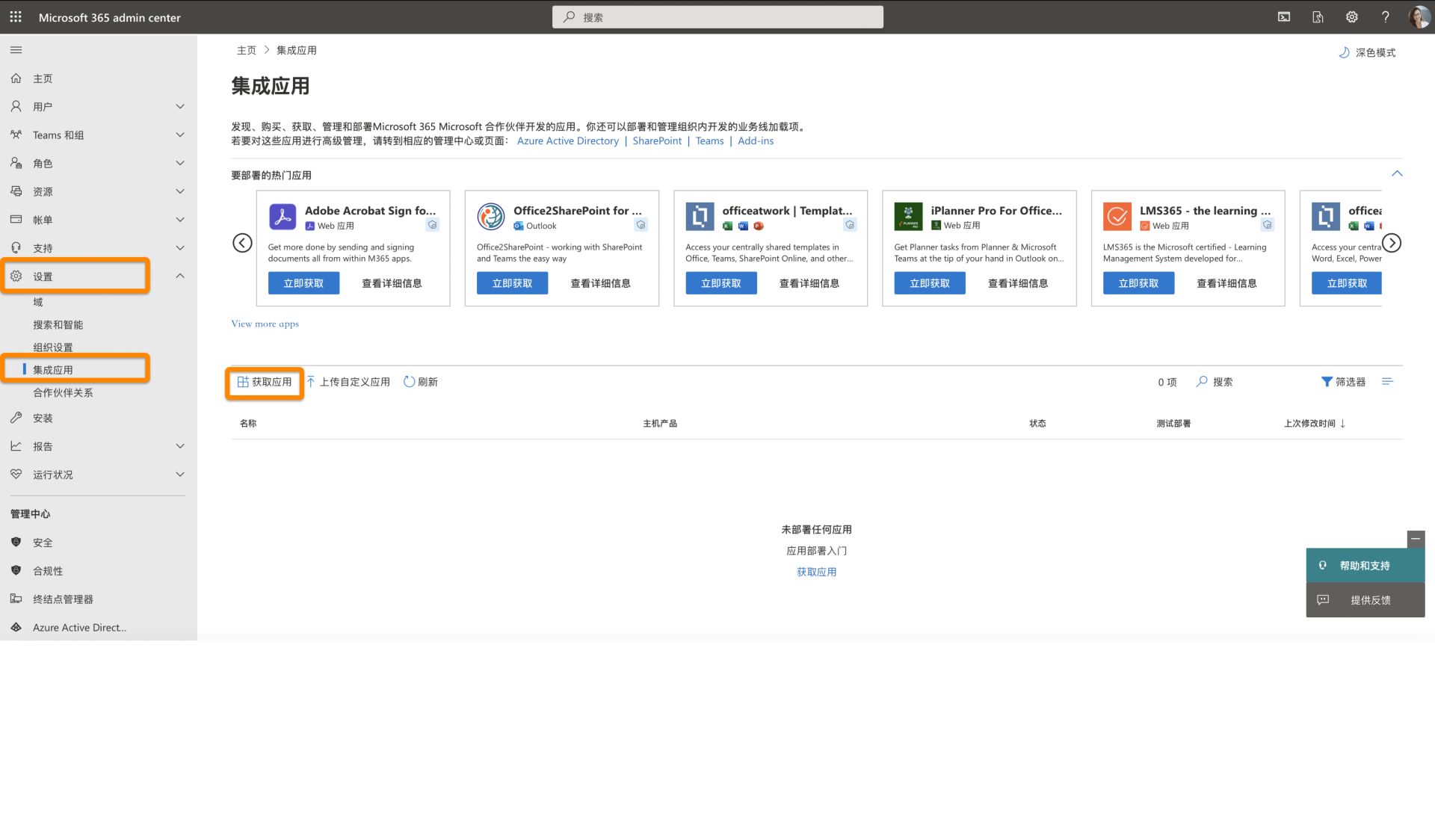
Task: Open the user profile avatar
Action: coord(1419,16)
